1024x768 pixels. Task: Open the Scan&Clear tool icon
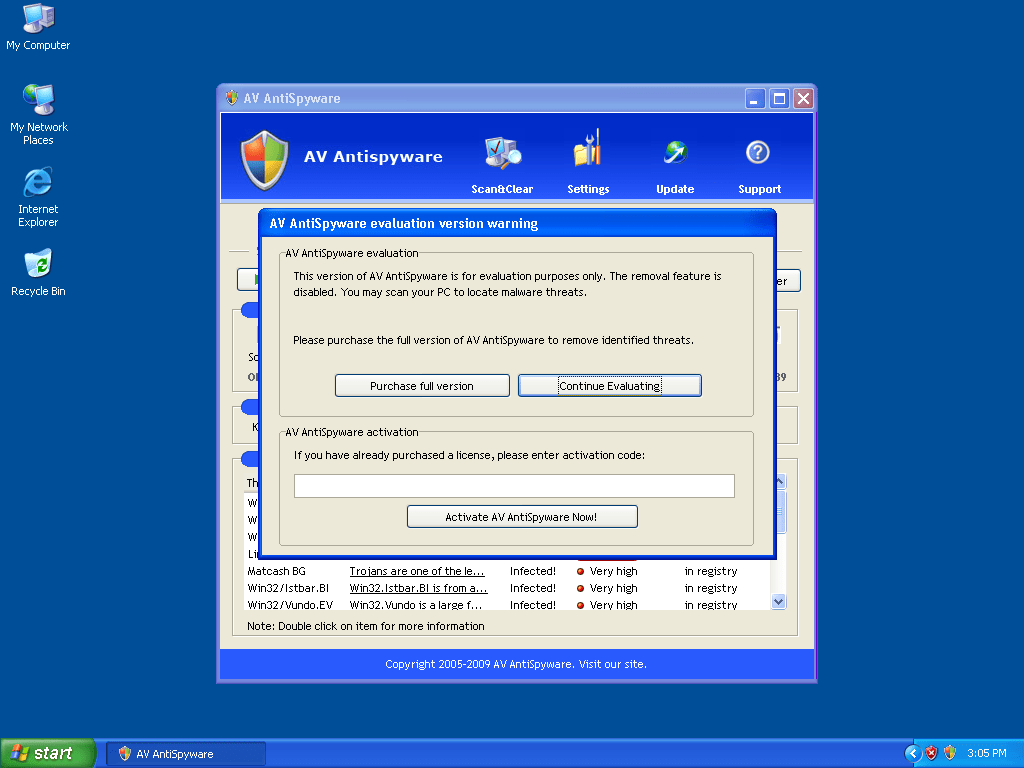pyautogui.click(x=502, y=154)
